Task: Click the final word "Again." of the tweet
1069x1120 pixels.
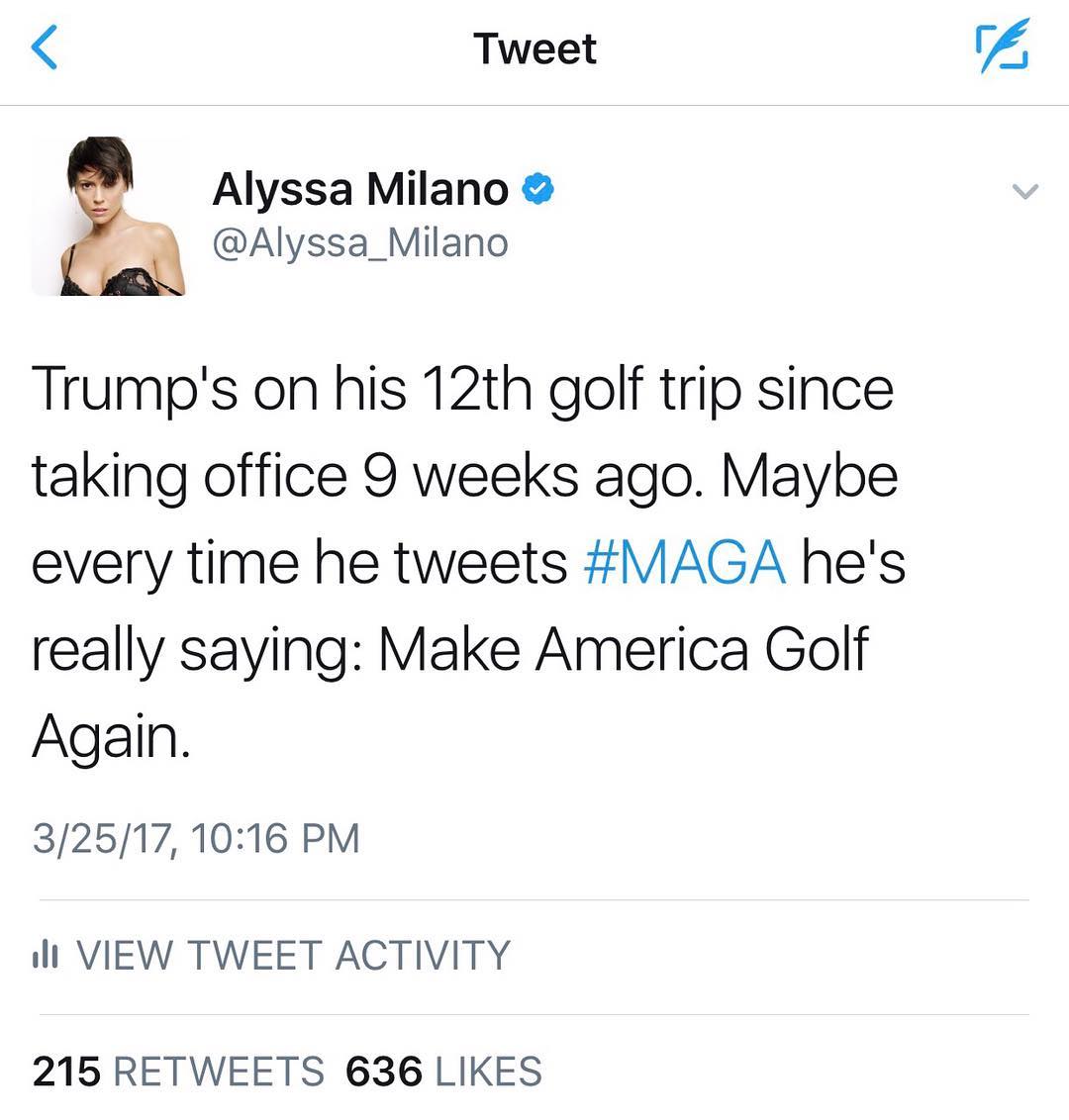Action: tap(110, 736)
